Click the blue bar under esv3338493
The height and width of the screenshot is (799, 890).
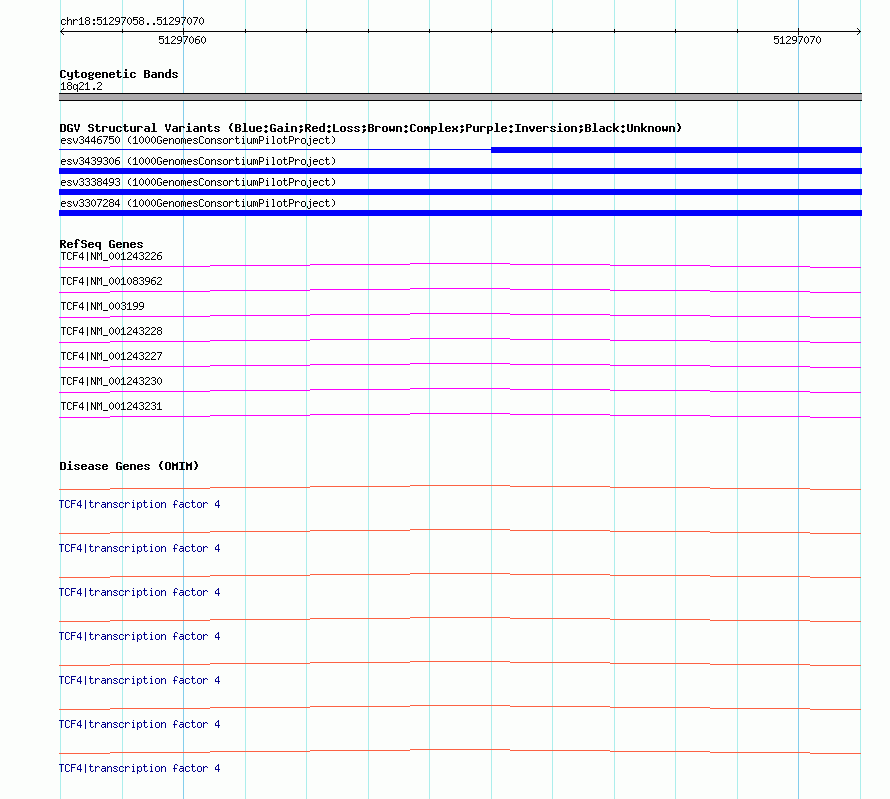click(x=460, y=192)
